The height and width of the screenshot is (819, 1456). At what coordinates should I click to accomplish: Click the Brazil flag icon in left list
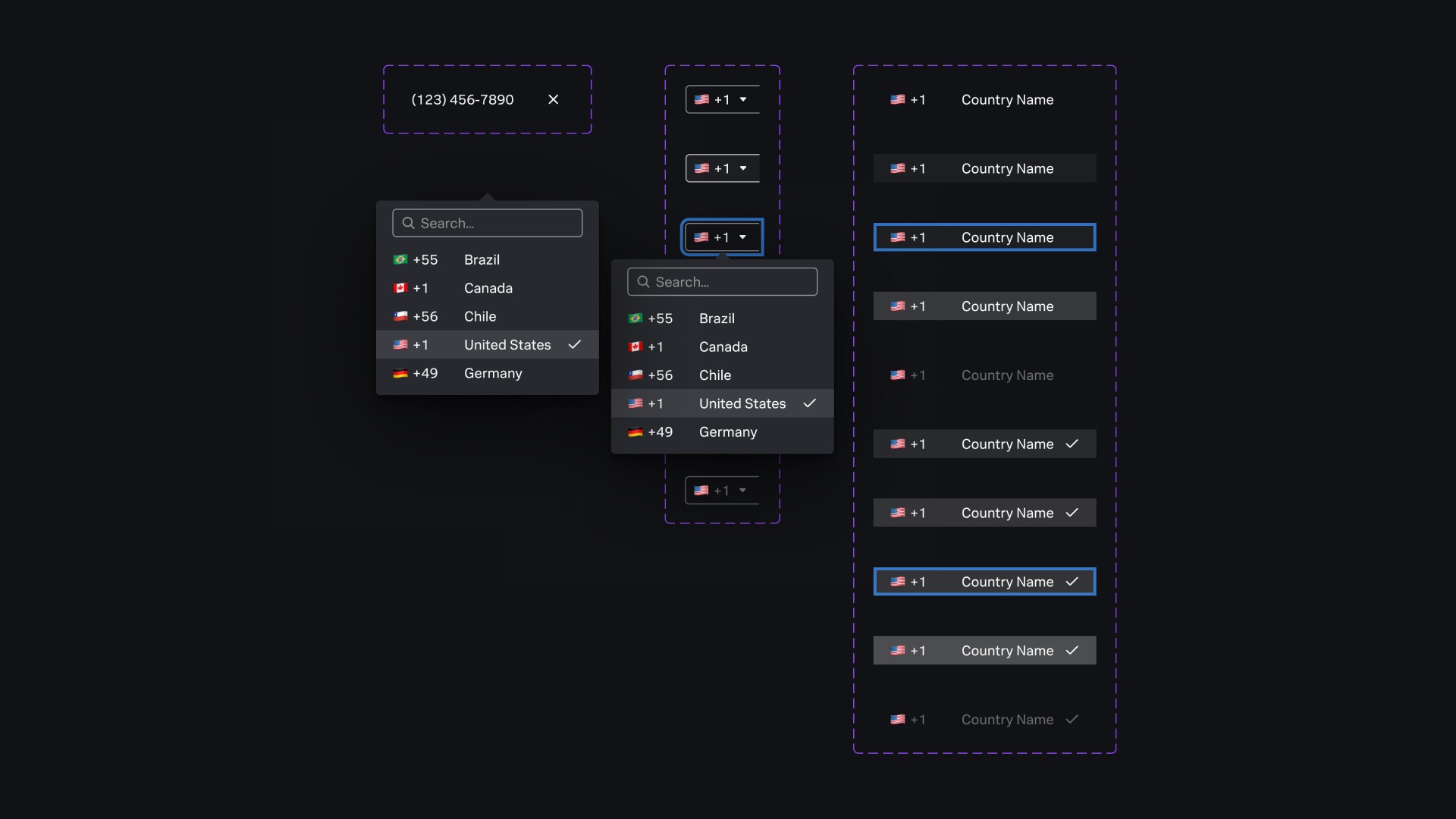tap(400, 260)
